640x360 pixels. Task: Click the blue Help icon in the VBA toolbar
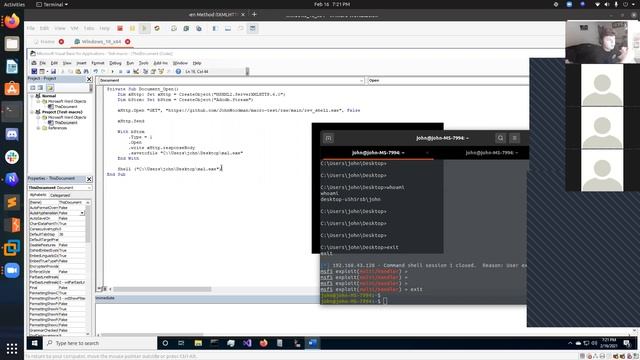pos(178,71)
